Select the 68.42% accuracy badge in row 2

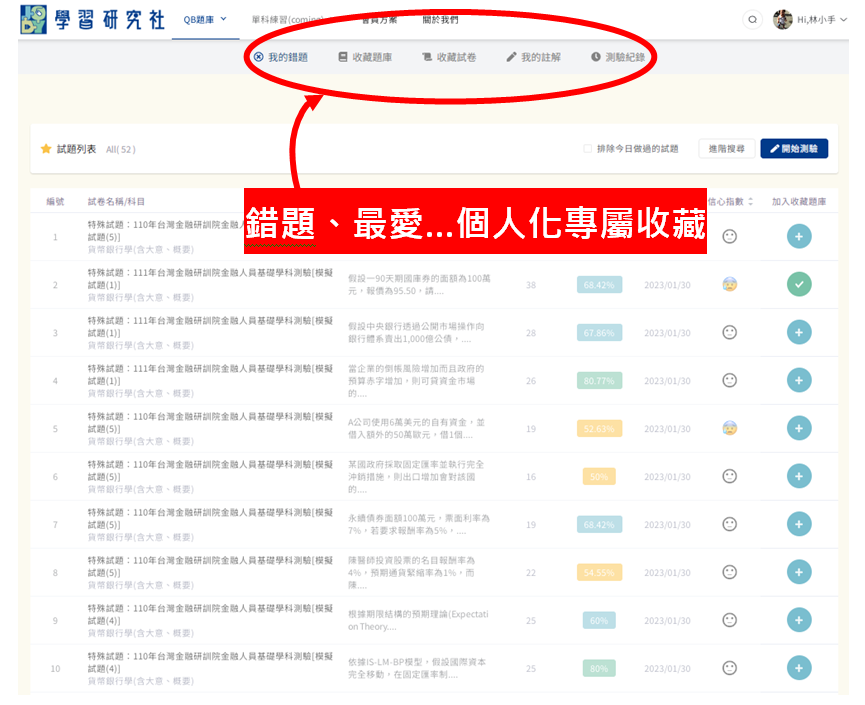pyautogui.click(x=599, y=285)
